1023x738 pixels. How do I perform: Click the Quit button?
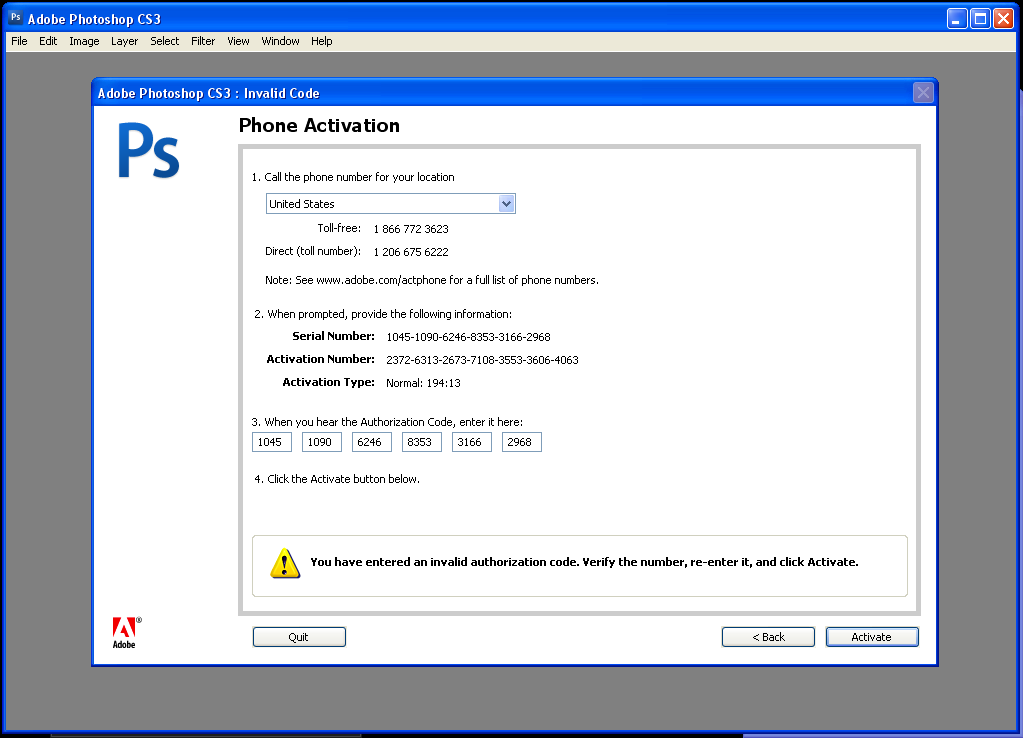299,637
